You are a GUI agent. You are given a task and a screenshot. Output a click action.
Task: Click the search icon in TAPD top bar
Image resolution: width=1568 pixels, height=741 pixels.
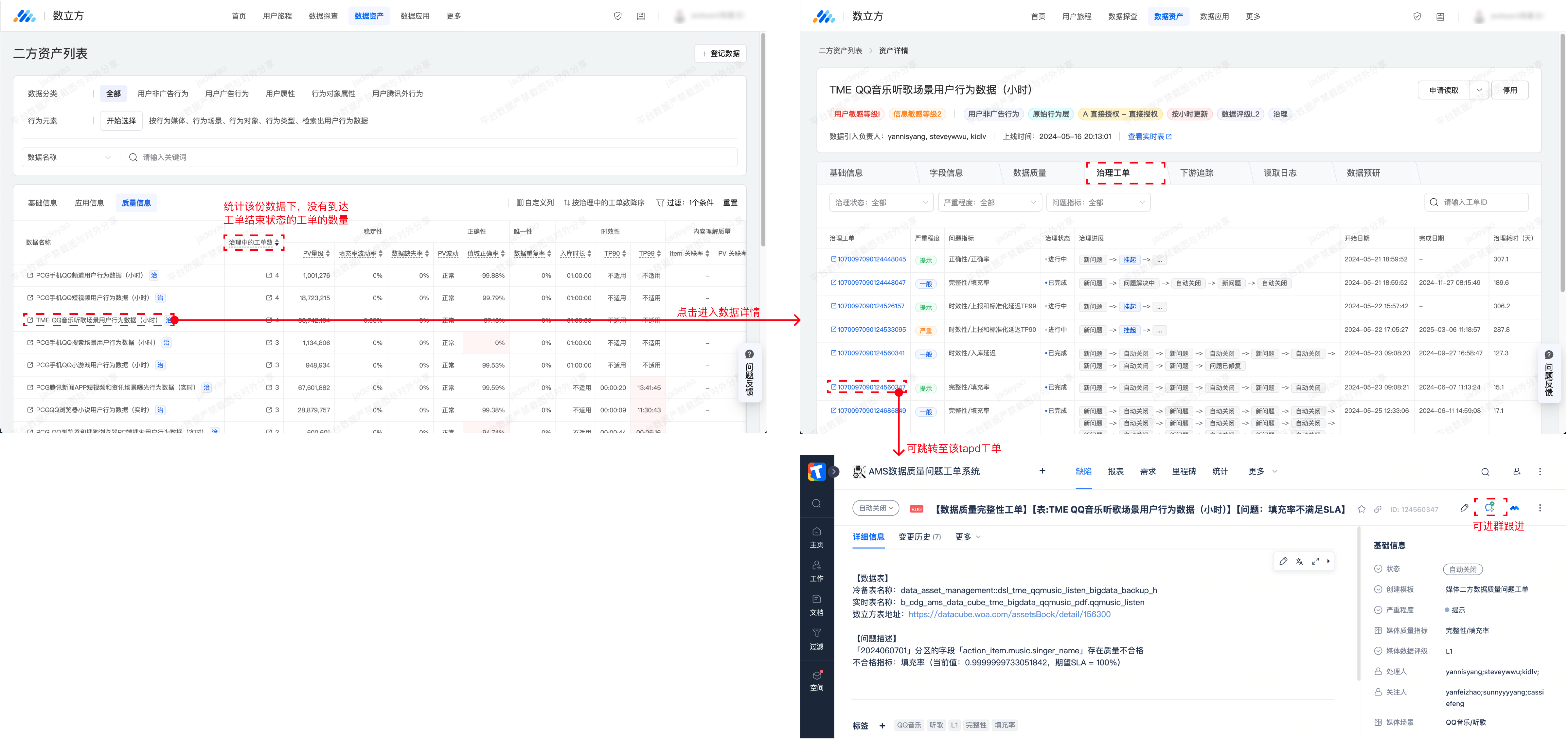tap(1485, 472)
